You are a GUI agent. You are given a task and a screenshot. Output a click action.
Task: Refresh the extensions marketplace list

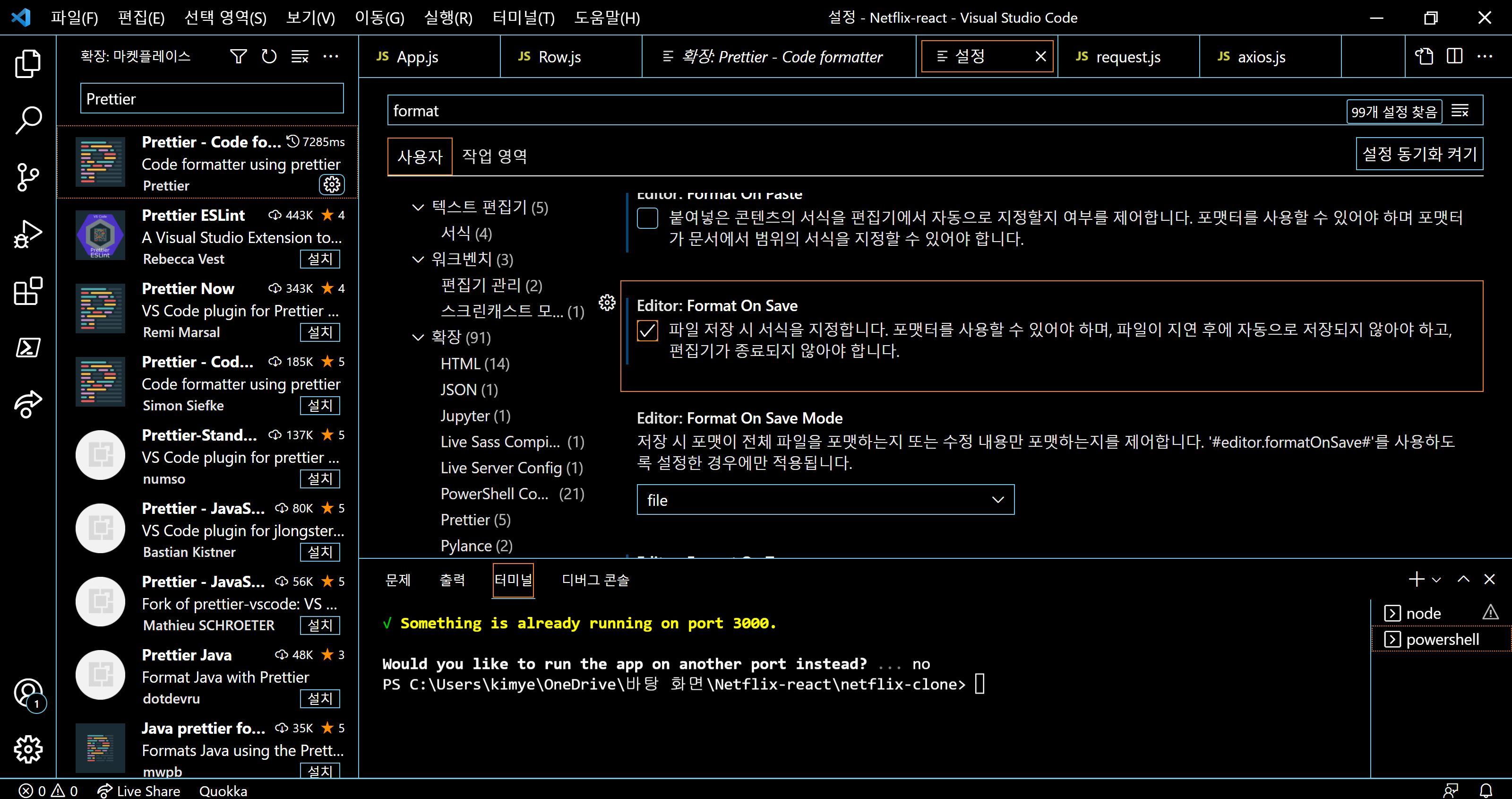click(269, 56)
